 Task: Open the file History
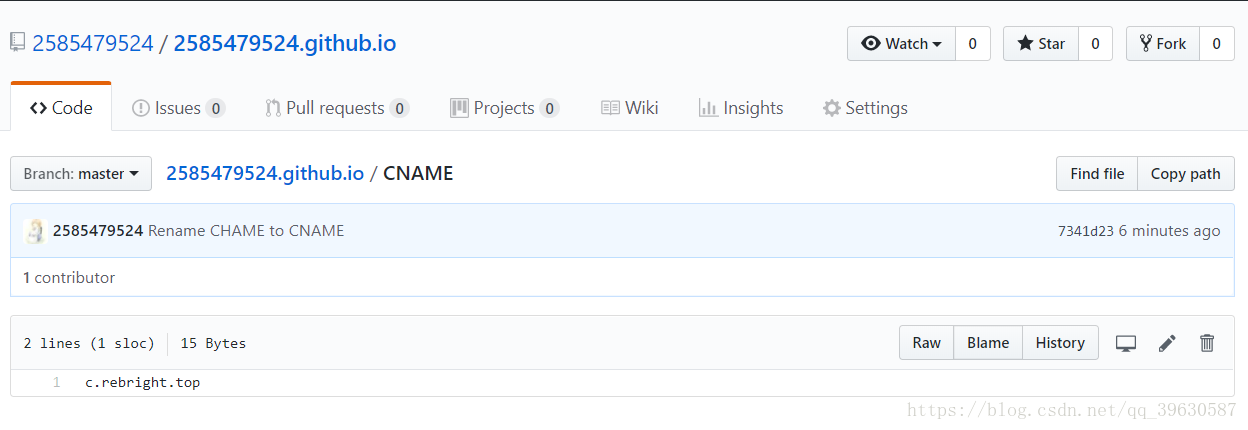(x=1060, y=343)
